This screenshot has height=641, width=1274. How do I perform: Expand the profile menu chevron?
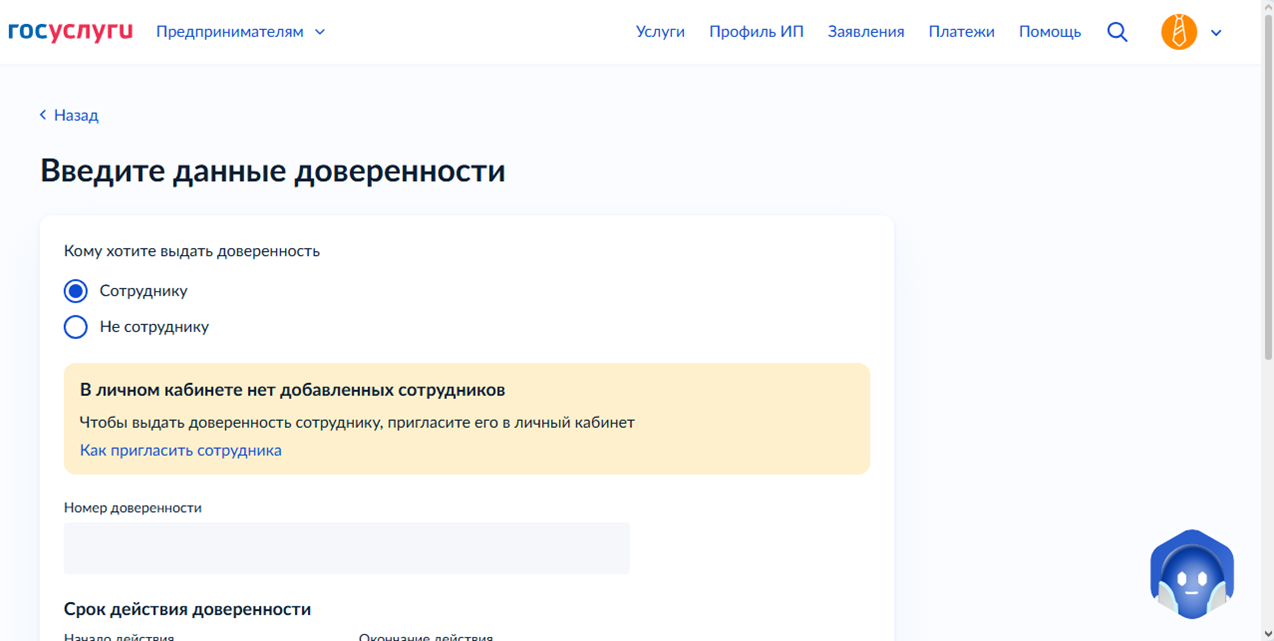pyautogui.click(x=1216, y=33)
